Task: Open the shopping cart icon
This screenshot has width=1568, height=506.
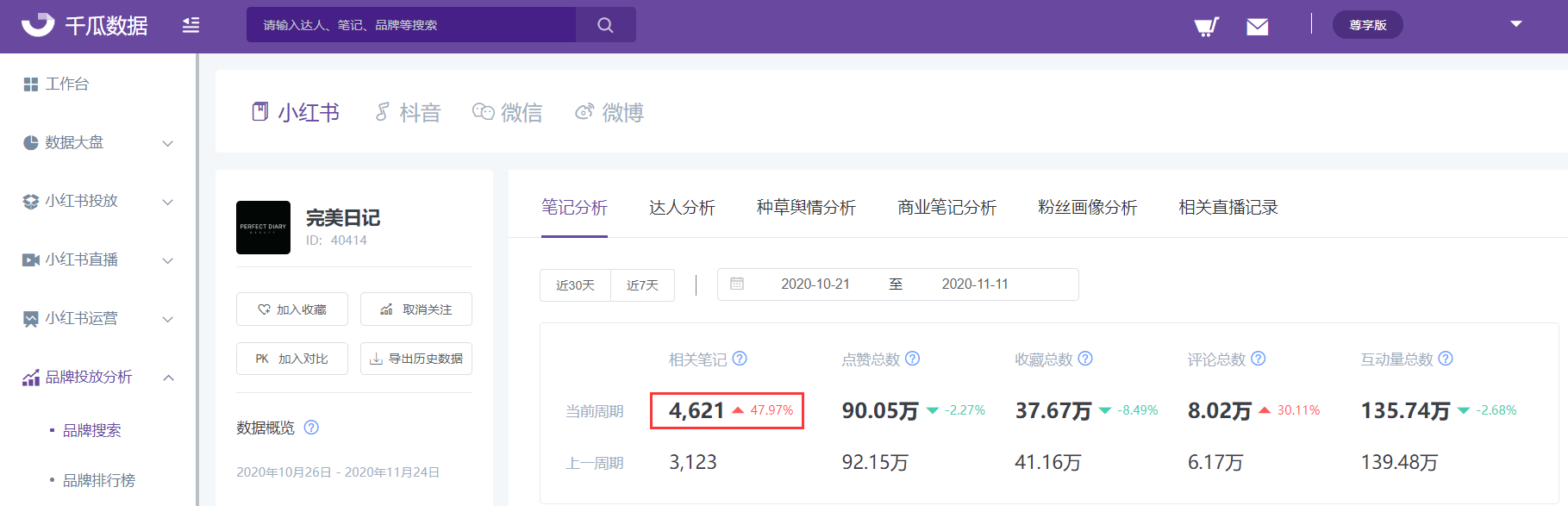Action: [x=1206, y=27]
